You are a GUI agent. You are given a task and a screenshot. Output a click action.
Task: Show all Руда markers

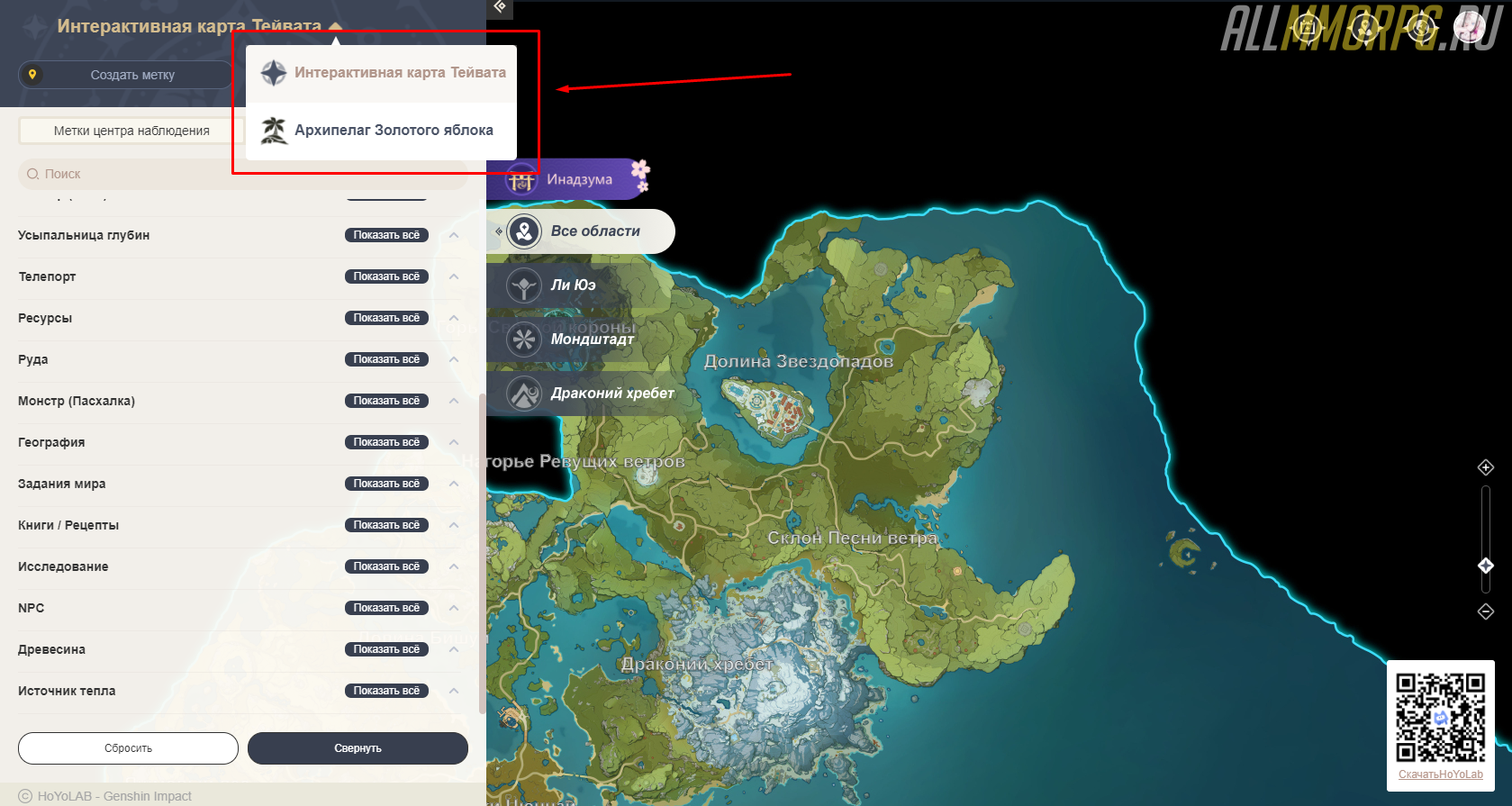pos(386,359)
